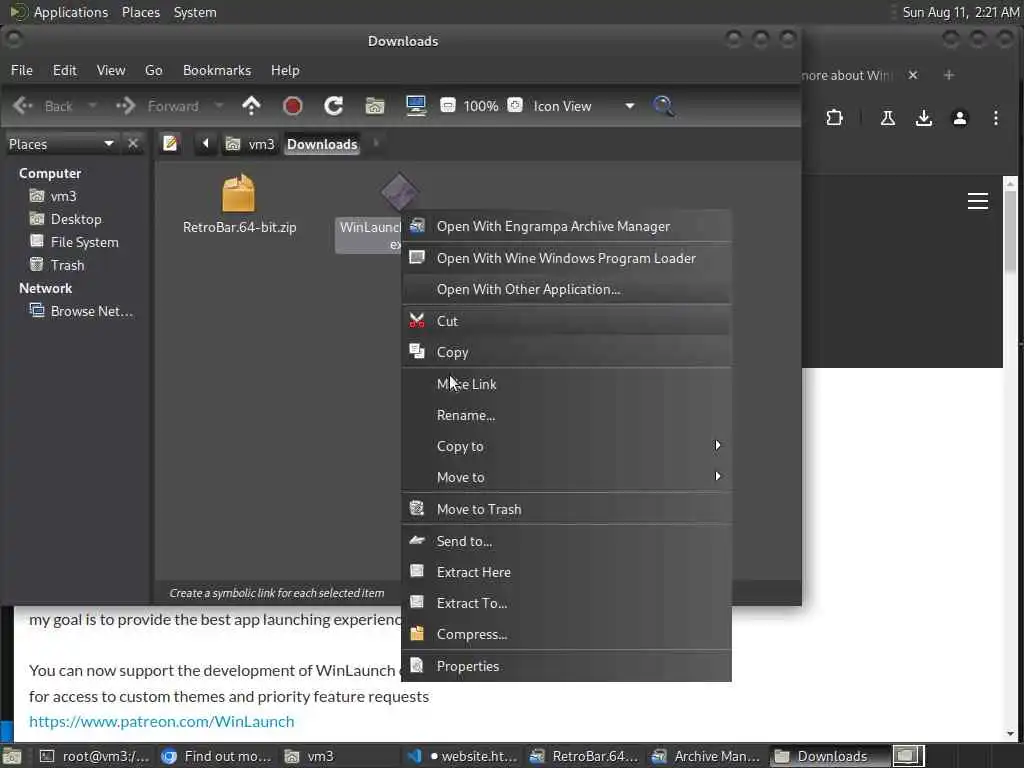Select the WinLaunch file icon
1024x768 pixels.
[x=400, y=192]
